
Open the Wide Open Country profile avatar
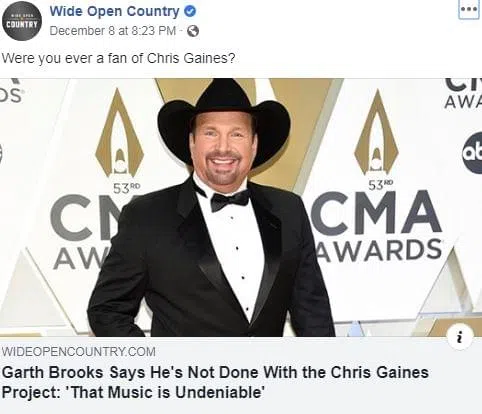pyautogui.click(x=22, y=21)
